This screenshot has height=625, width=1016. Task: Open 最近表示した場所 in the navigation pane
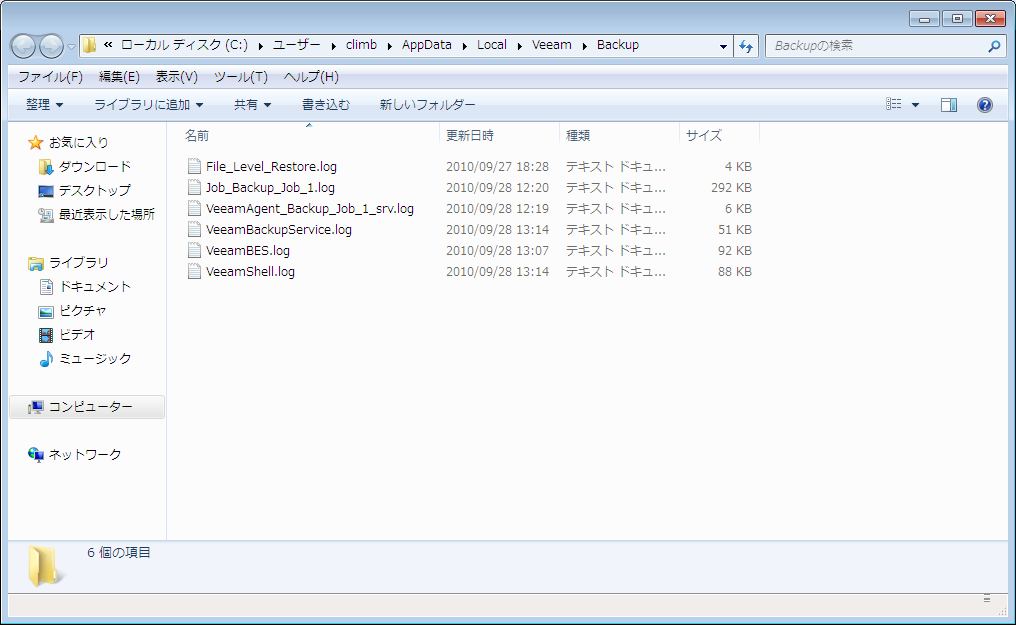(x=107, y=214)
